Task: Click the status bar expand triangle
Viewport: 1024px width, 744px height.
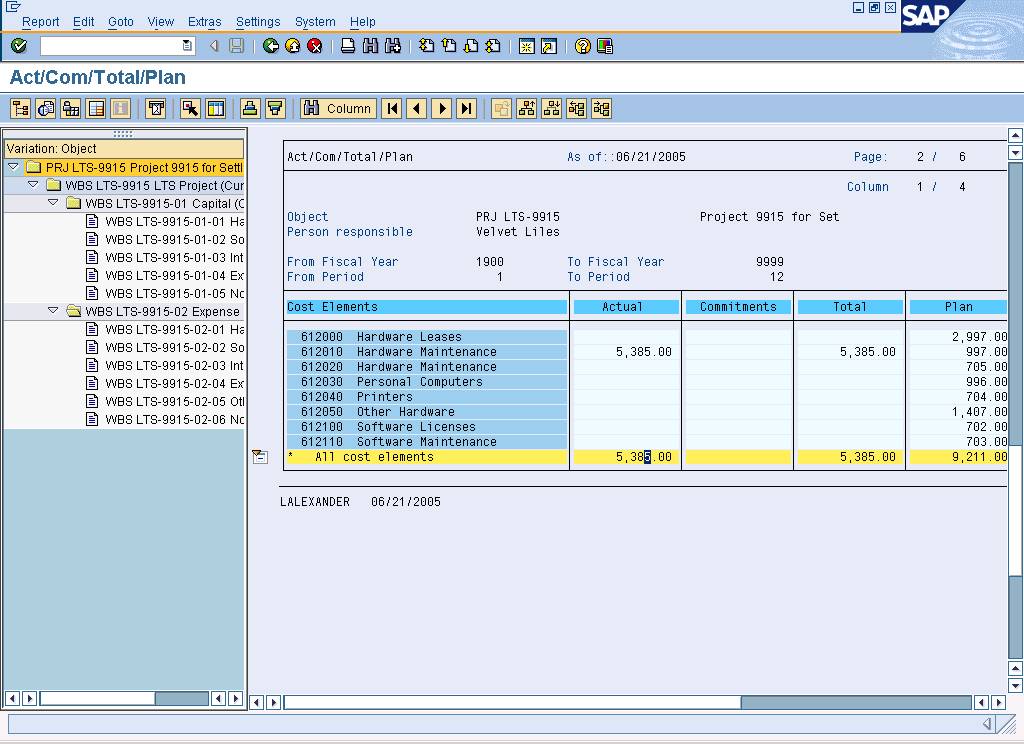Action: tap(987, 723)
